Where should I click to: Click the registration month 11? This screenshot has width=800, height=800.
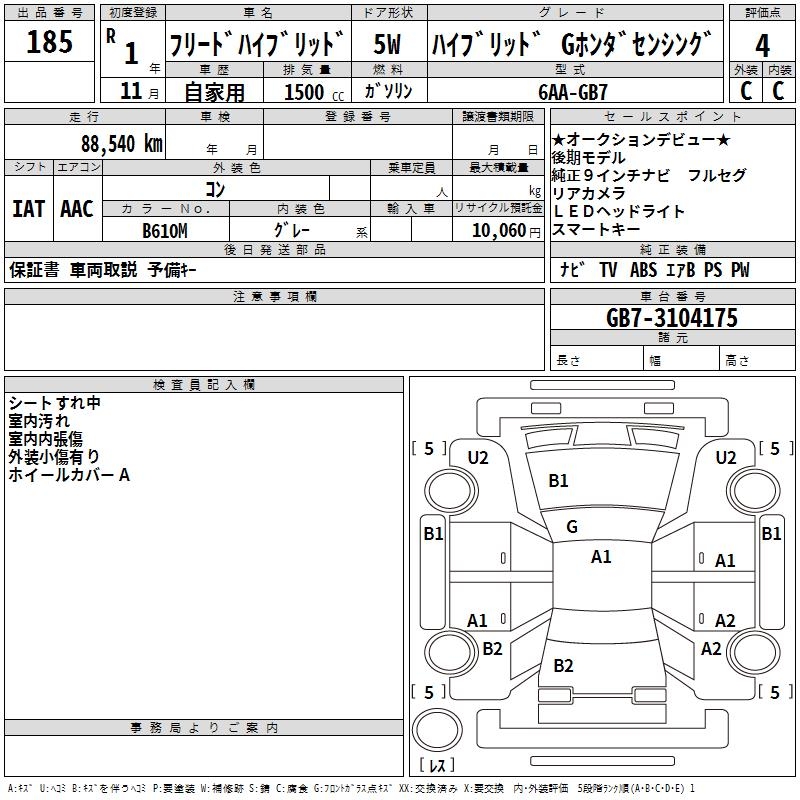click(x=131, y=91)
